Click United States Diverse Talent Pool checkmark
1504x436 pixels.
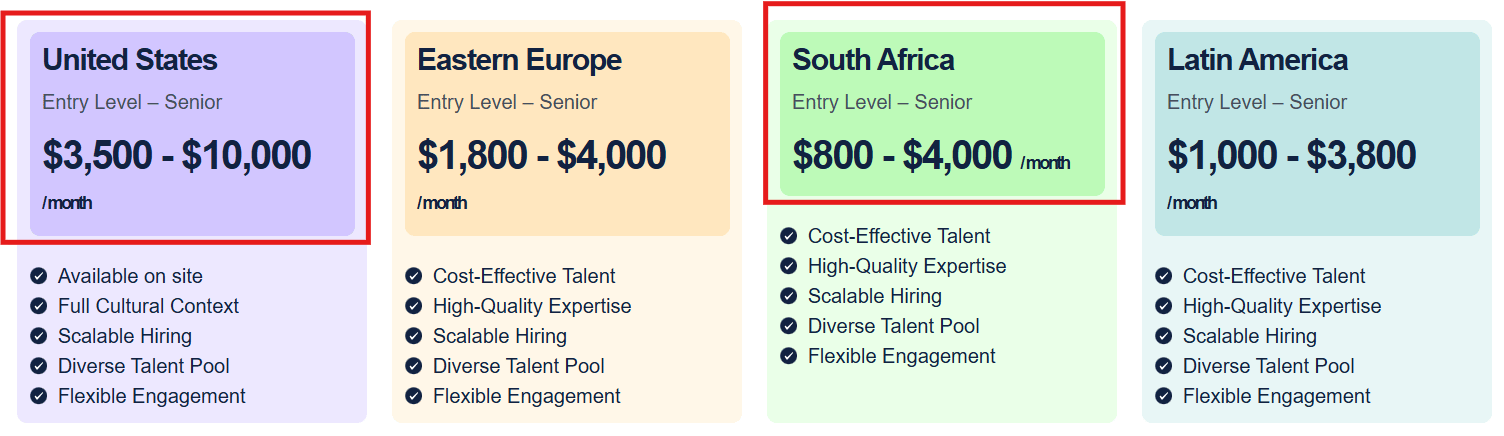(x=38, y=366)
